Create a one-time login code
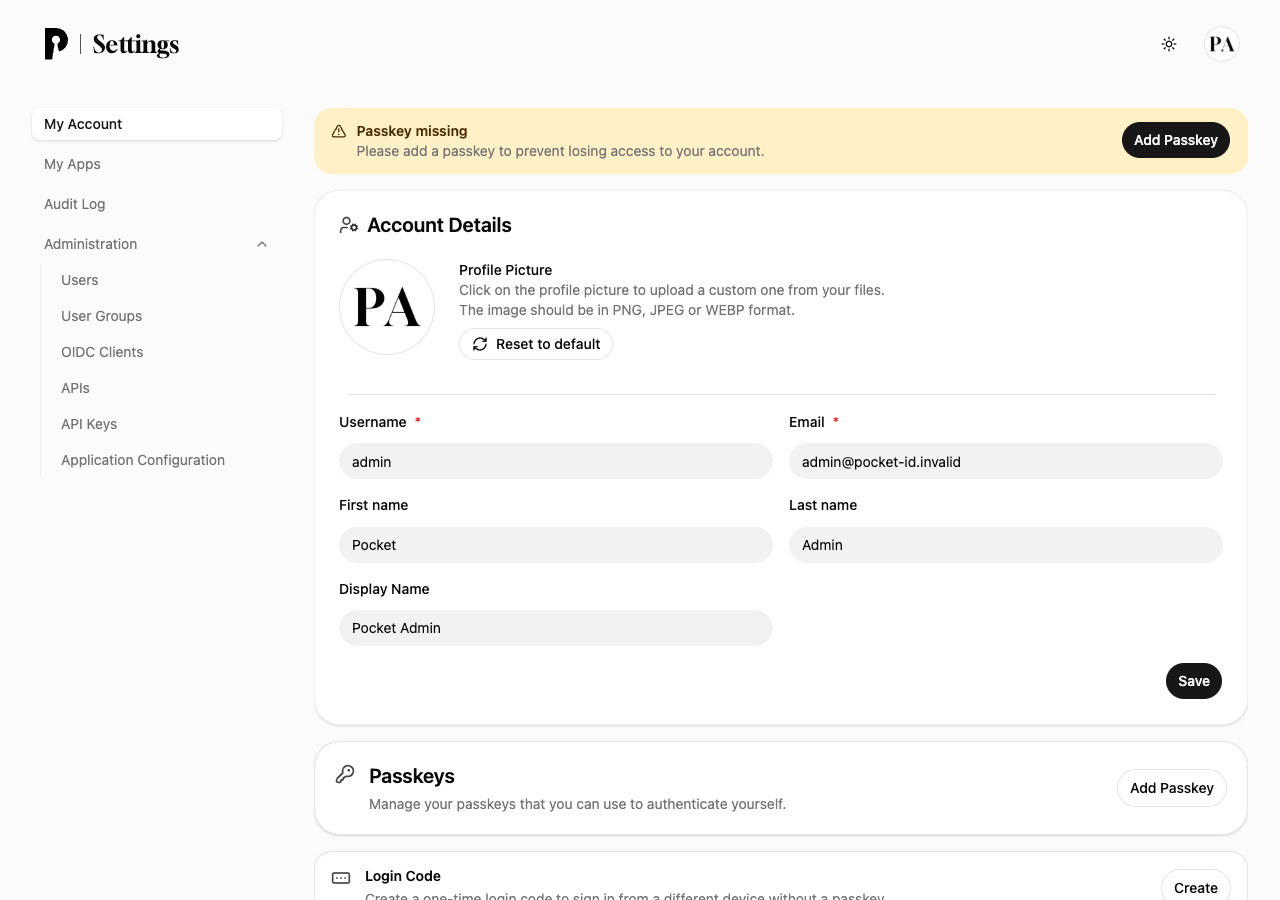Screen dimensions: 1280x900 pyautogui.click(x=1196, y=886)
